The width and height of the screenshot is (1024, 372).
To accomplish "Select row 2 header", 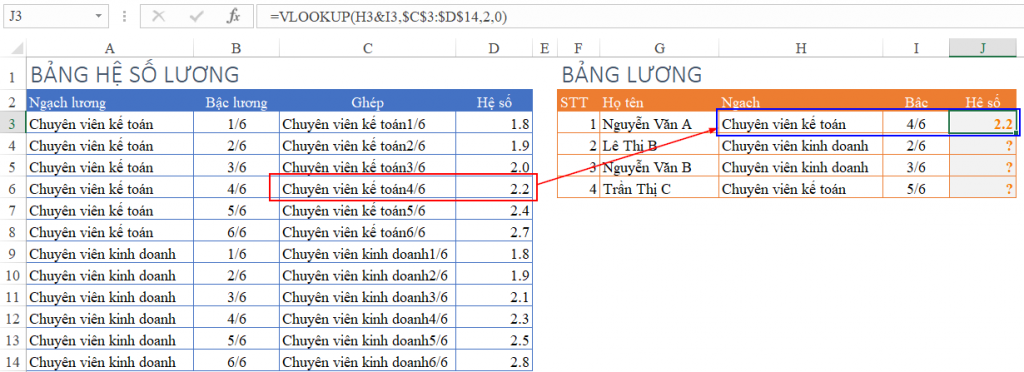I will pyautogui.click(x=12, y=102).
